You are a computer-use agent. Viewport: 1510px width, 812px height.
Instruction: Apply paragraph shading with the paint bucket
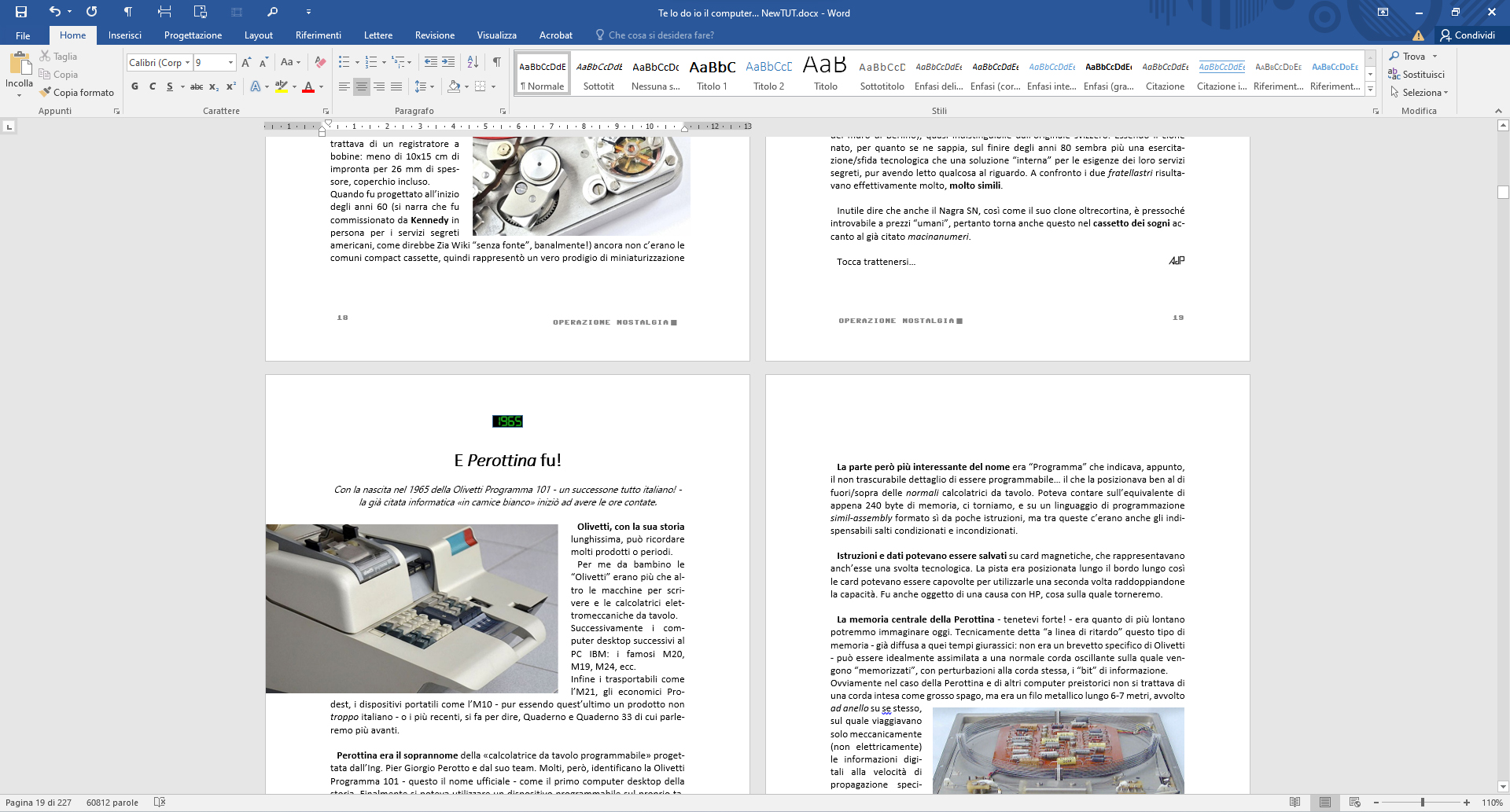(x=453, y=86)
